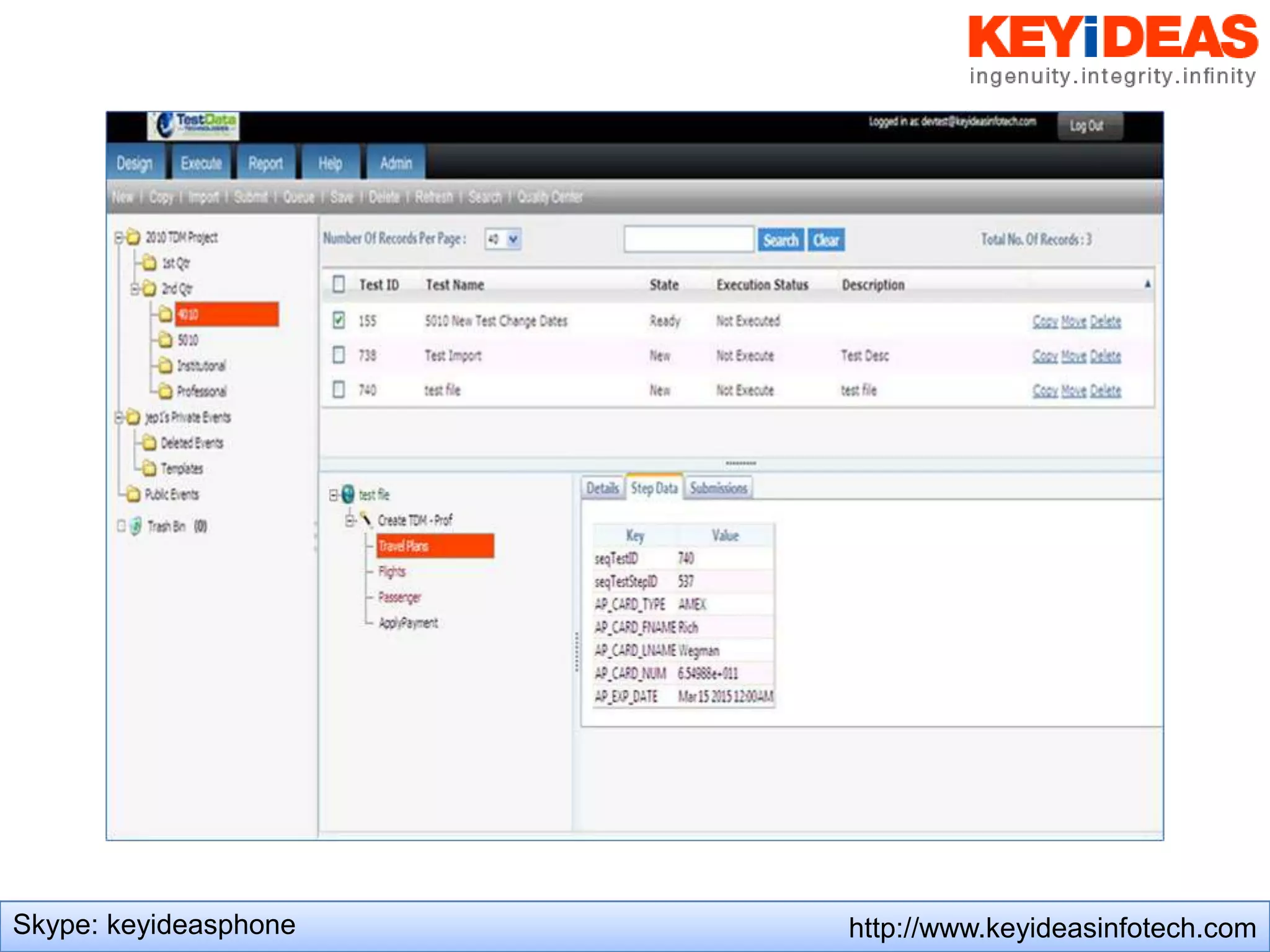1270x952 pixels.
Task: Click the Test Import row name
Action: pos(453,355)
